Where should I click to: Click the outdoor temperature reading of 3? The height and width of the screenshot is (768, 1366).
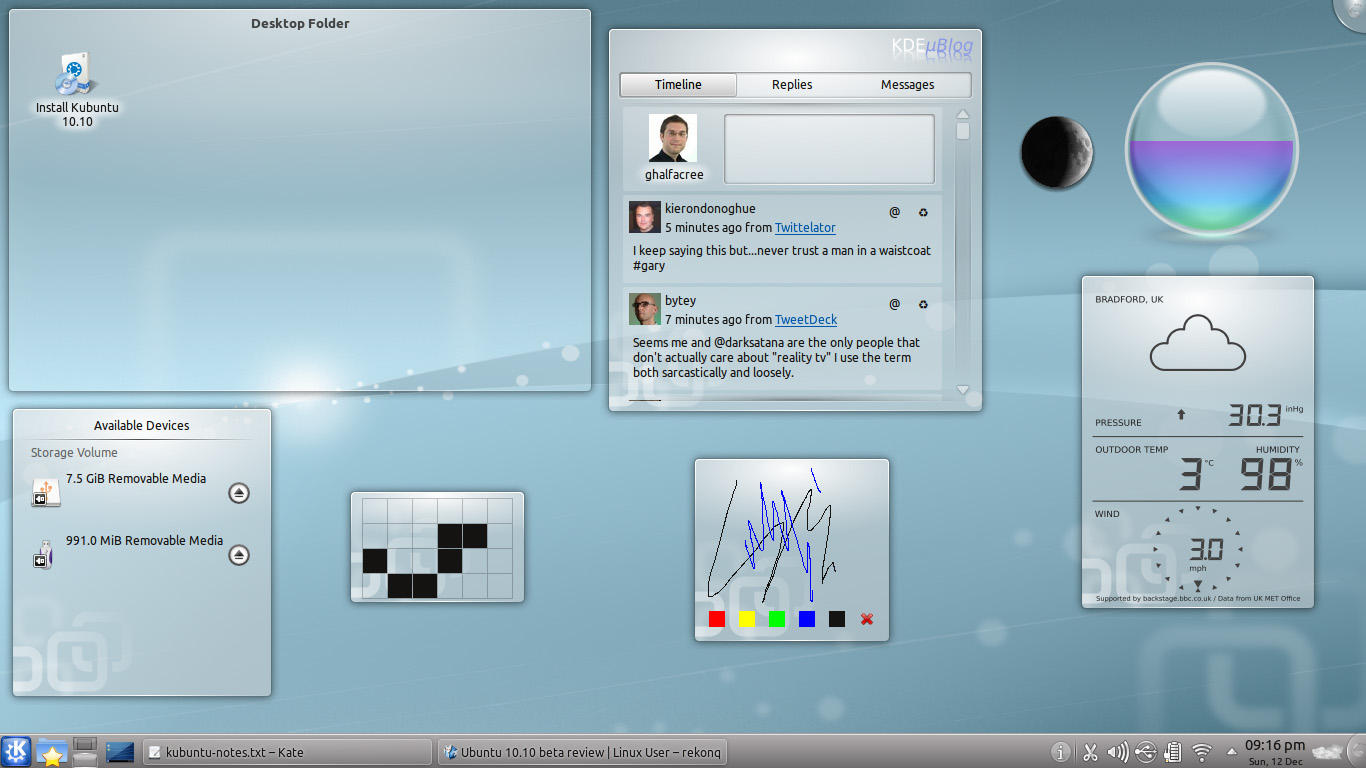pos(1190,474)
